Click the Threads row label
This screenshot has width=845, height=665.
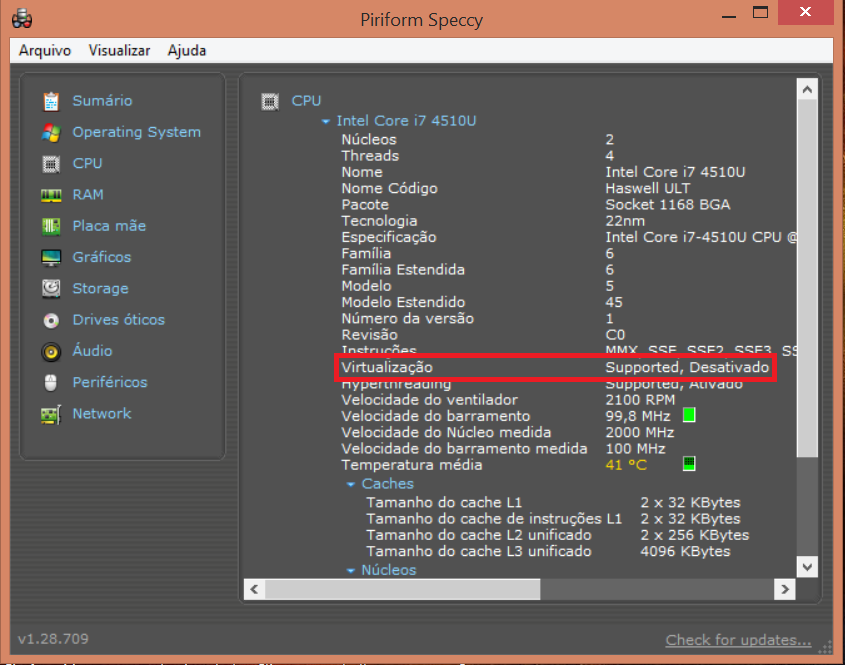coord(370,156)
